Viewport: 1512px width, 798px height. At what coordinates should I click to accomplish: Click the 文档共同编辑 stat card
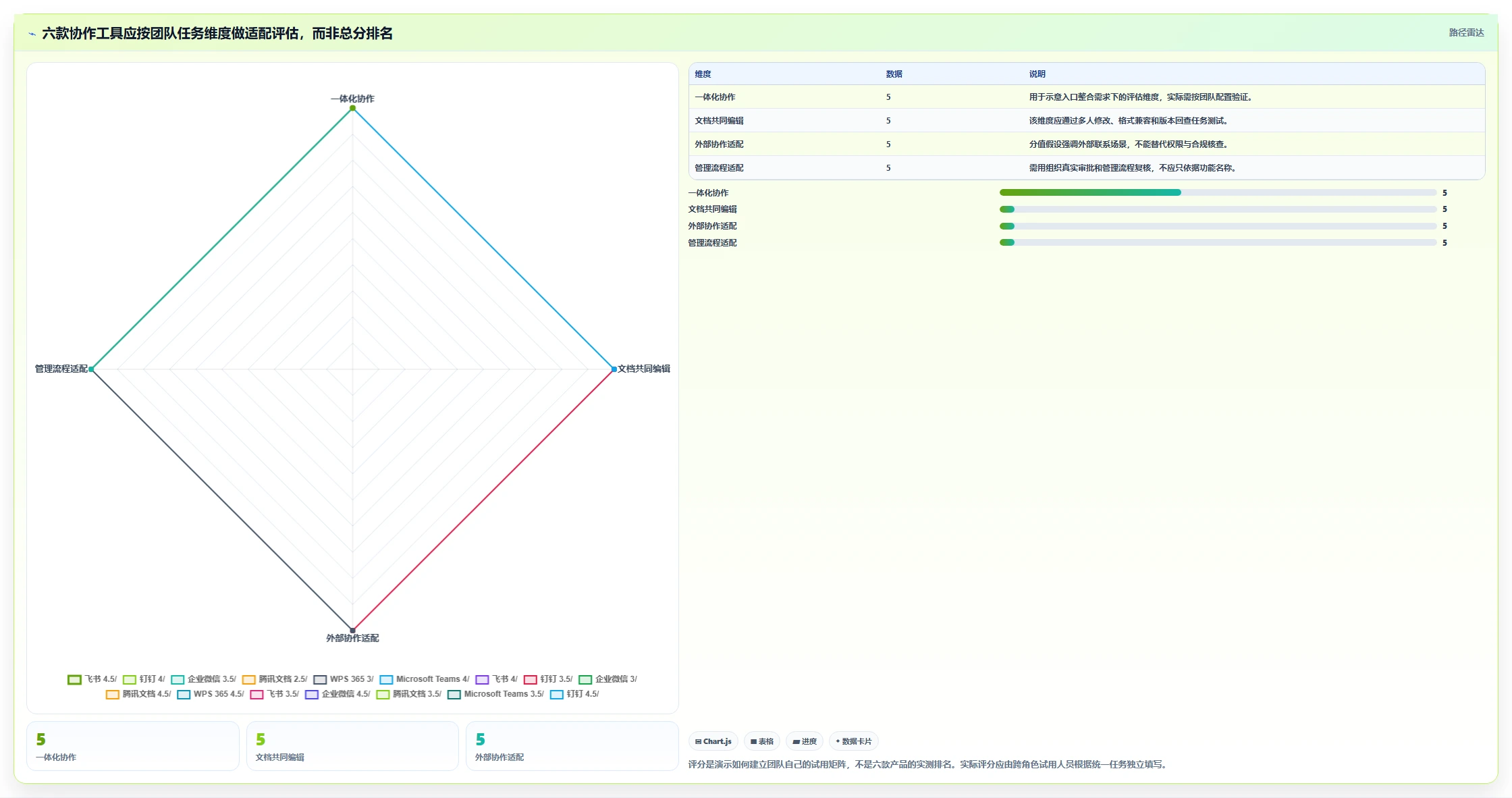[x=352, y=746]
